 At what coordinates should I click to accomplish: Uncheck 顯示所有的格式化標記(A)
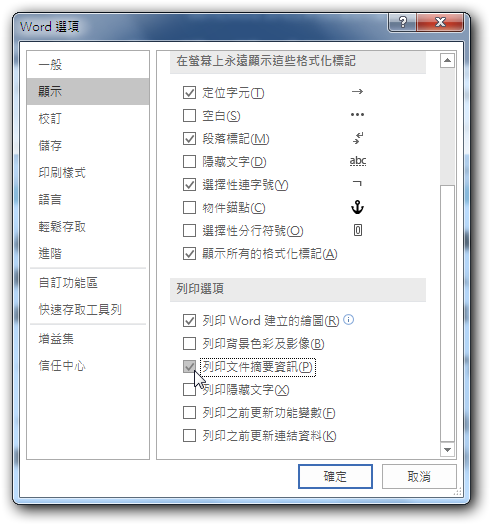189,253
